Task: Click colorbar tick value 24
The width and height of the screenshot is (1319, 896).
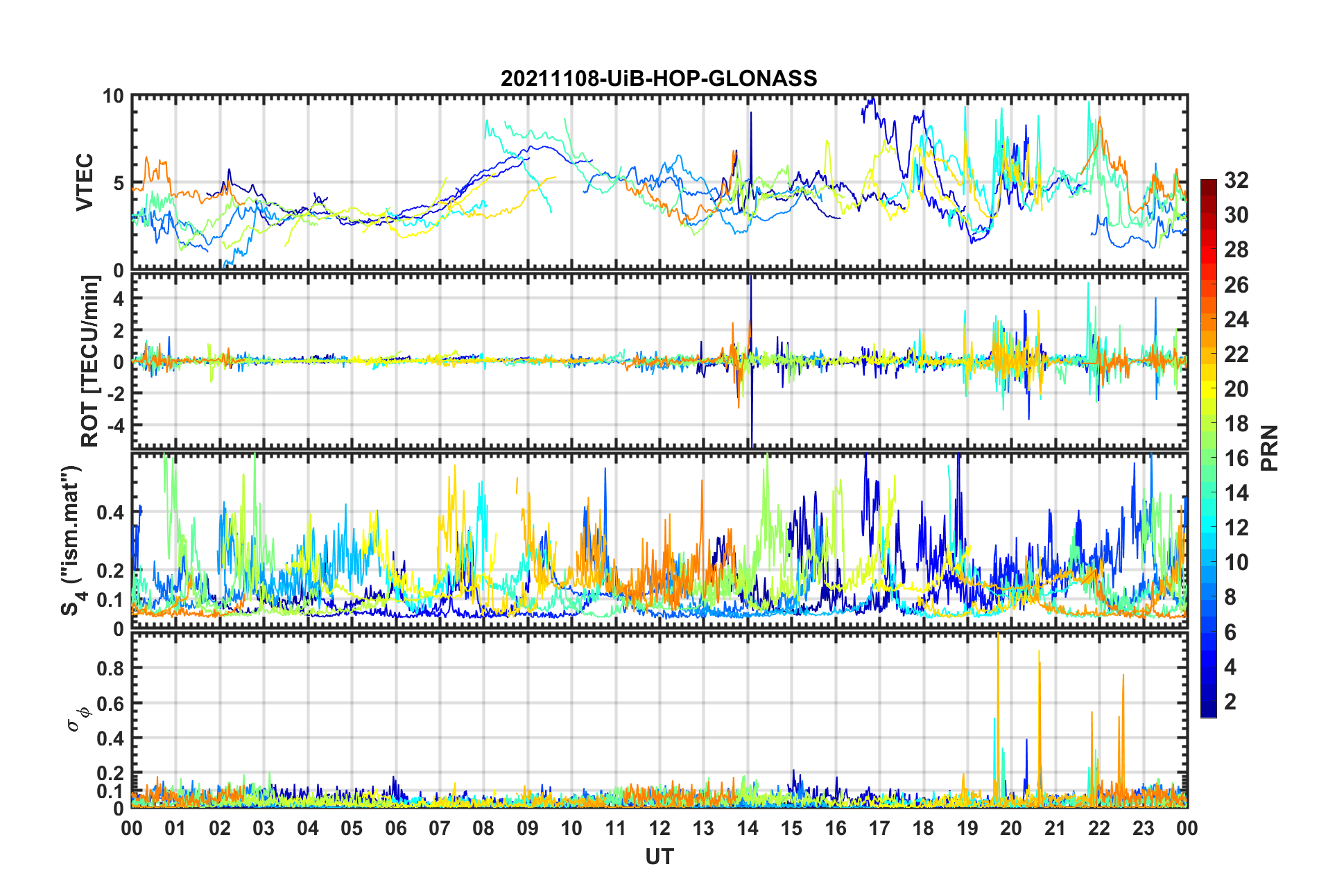Action: click(1236, 320)
